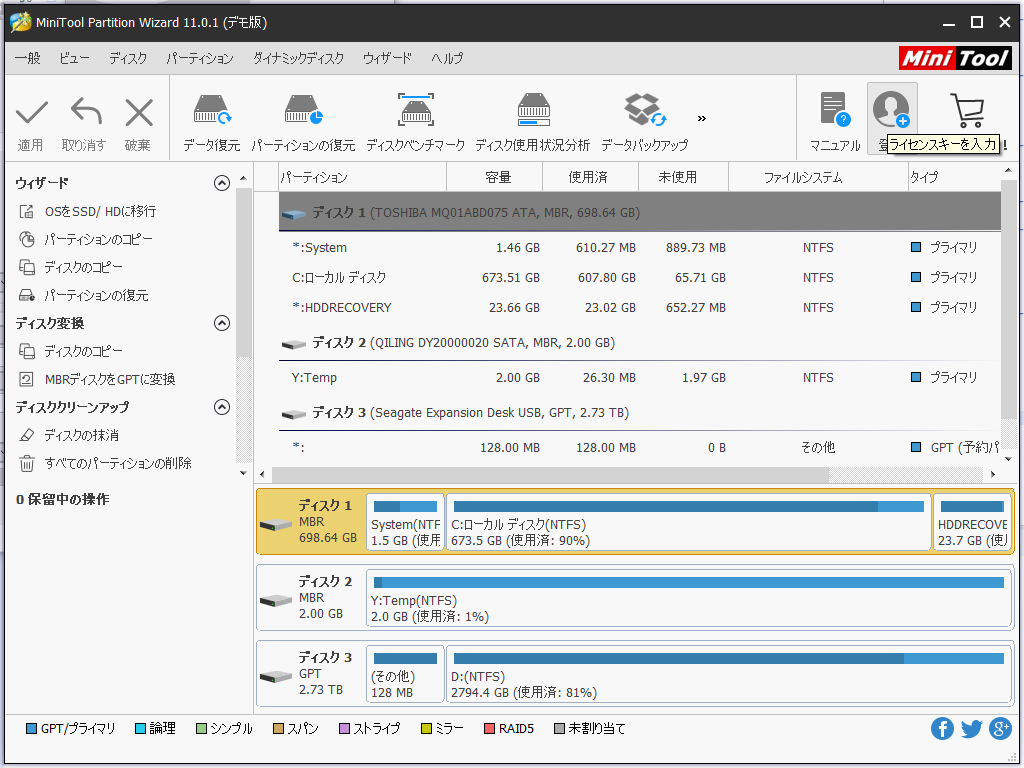This screenshot has height=768, width=1024.
Task: Click the MiniTool logo
Action: (x=955, y=58)
